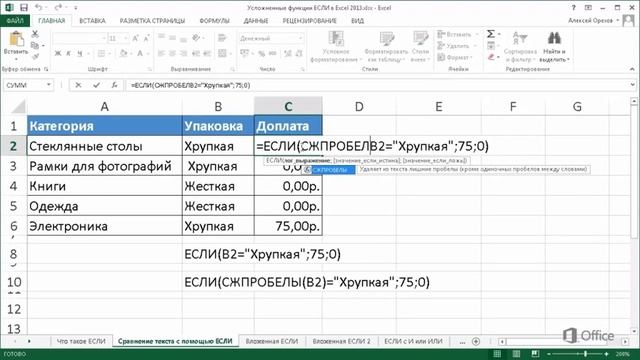Add a new sheet with the plus icon
The image size is (640, 360).
pos(476,342)
